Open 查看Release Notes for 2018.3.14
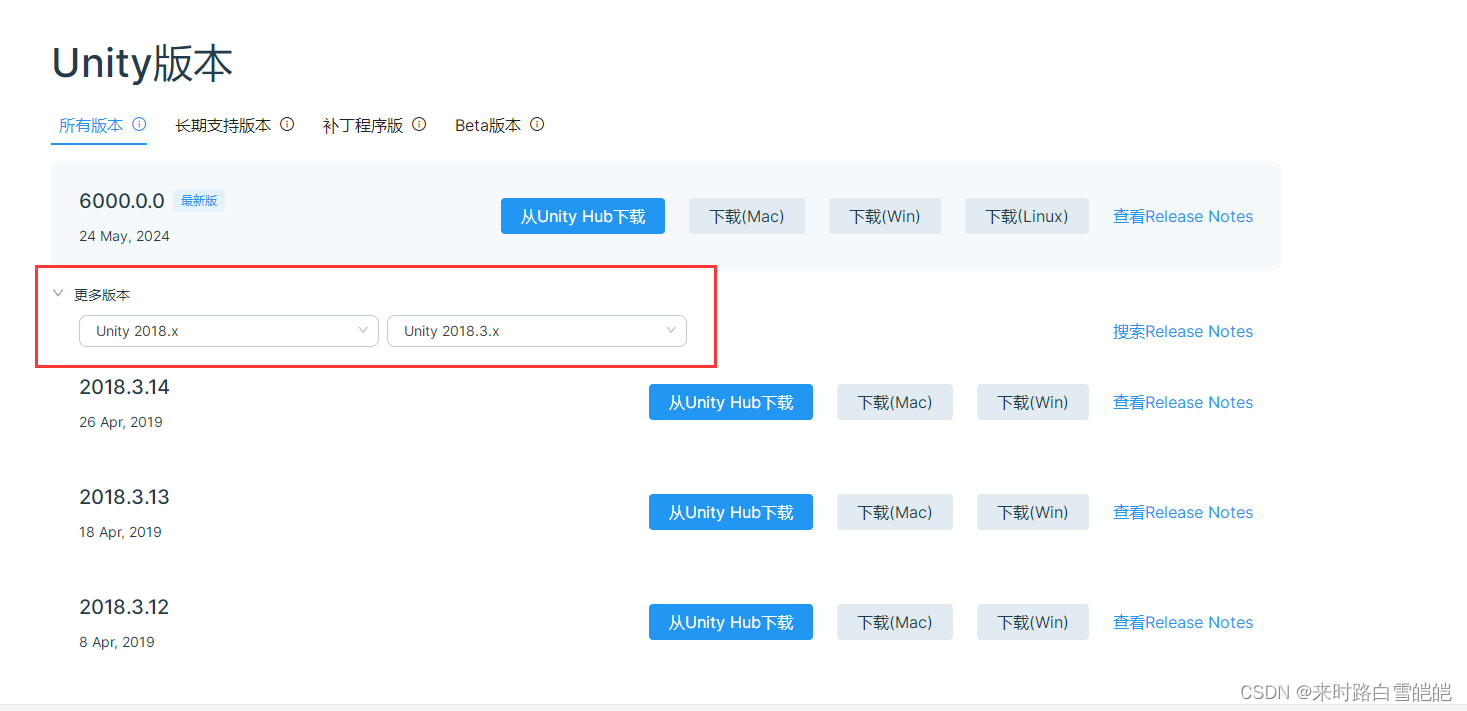The height and width of the screenshot is (711, 1467). click(1183, 402)
